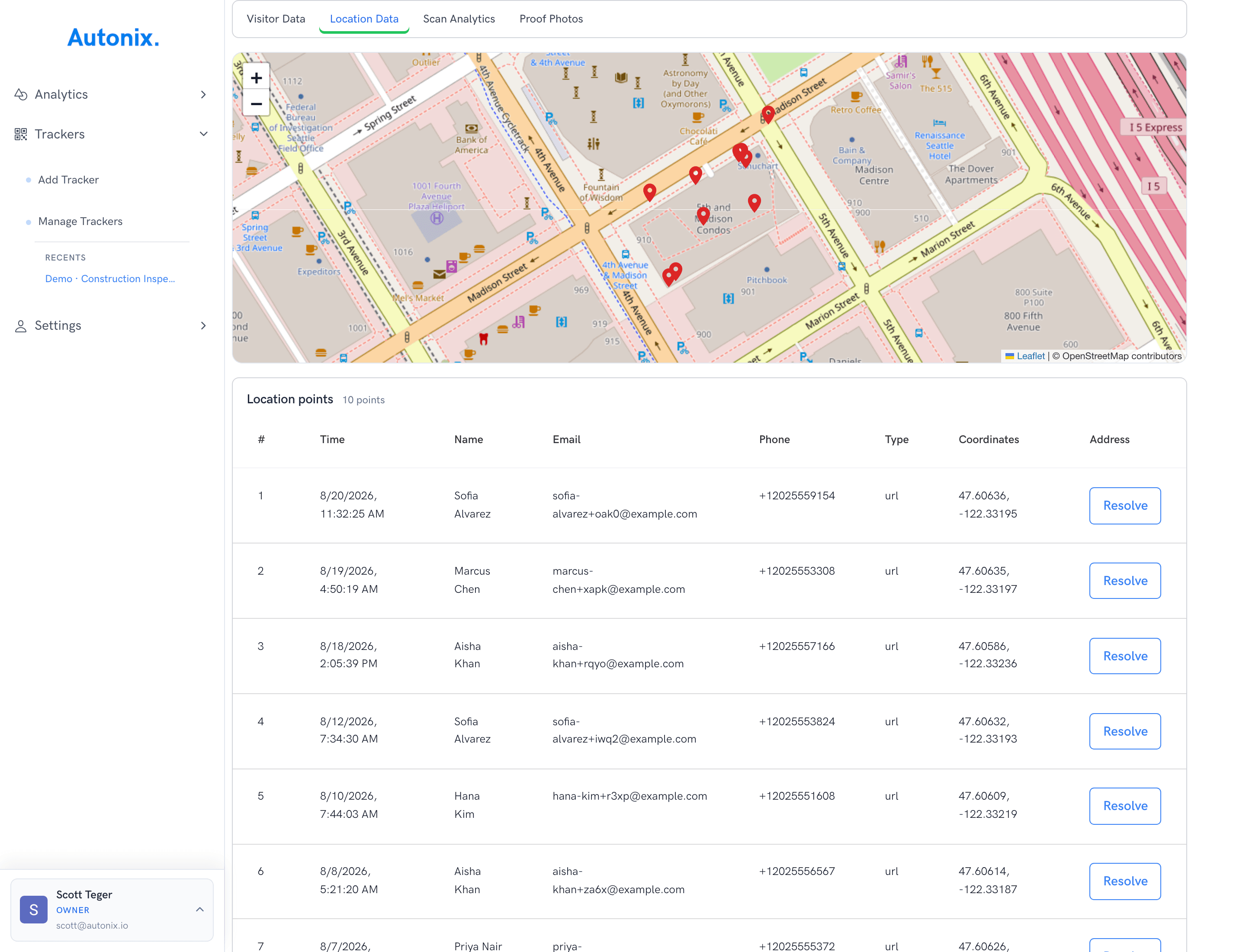Resolve address for row 6 Aisha Khan
Screen dimensions: 1246x952
pyautogui.click(x=1125, y=881)
